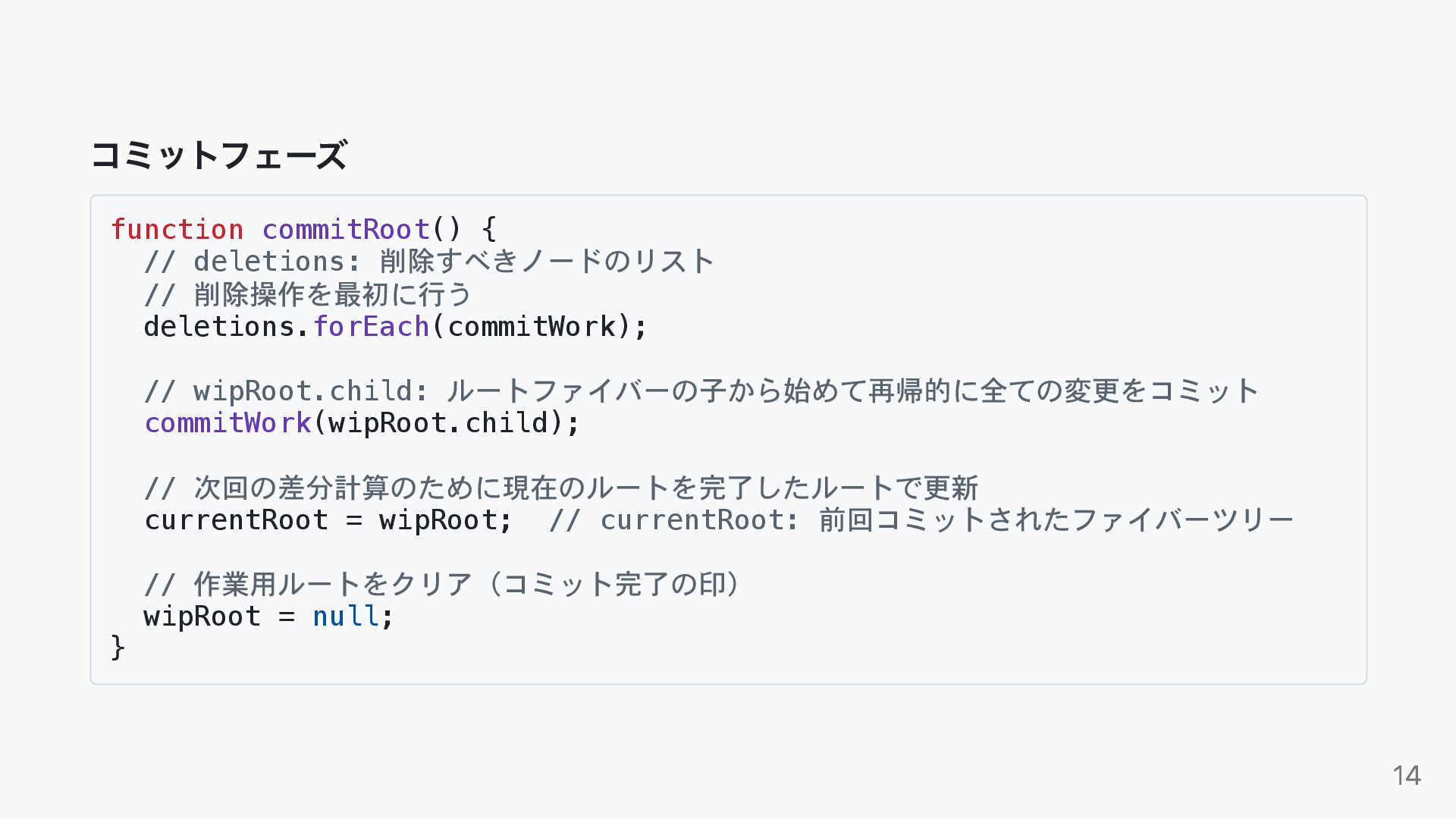The image size is (1456, 819).
Task: Click the deletions comment line
Action: pyautogui.click(x=429, y=262)
